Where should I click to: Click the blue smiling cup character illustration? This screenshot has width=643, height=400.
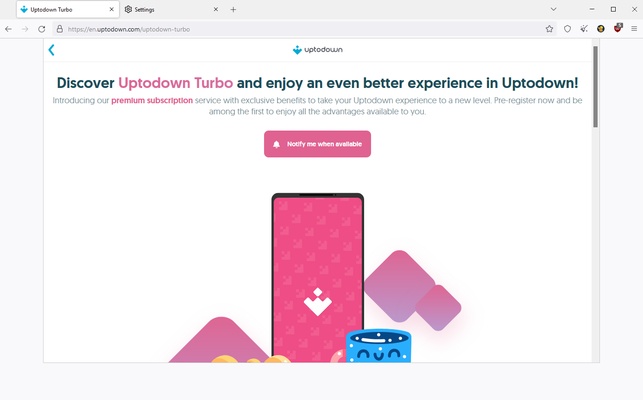378,345
